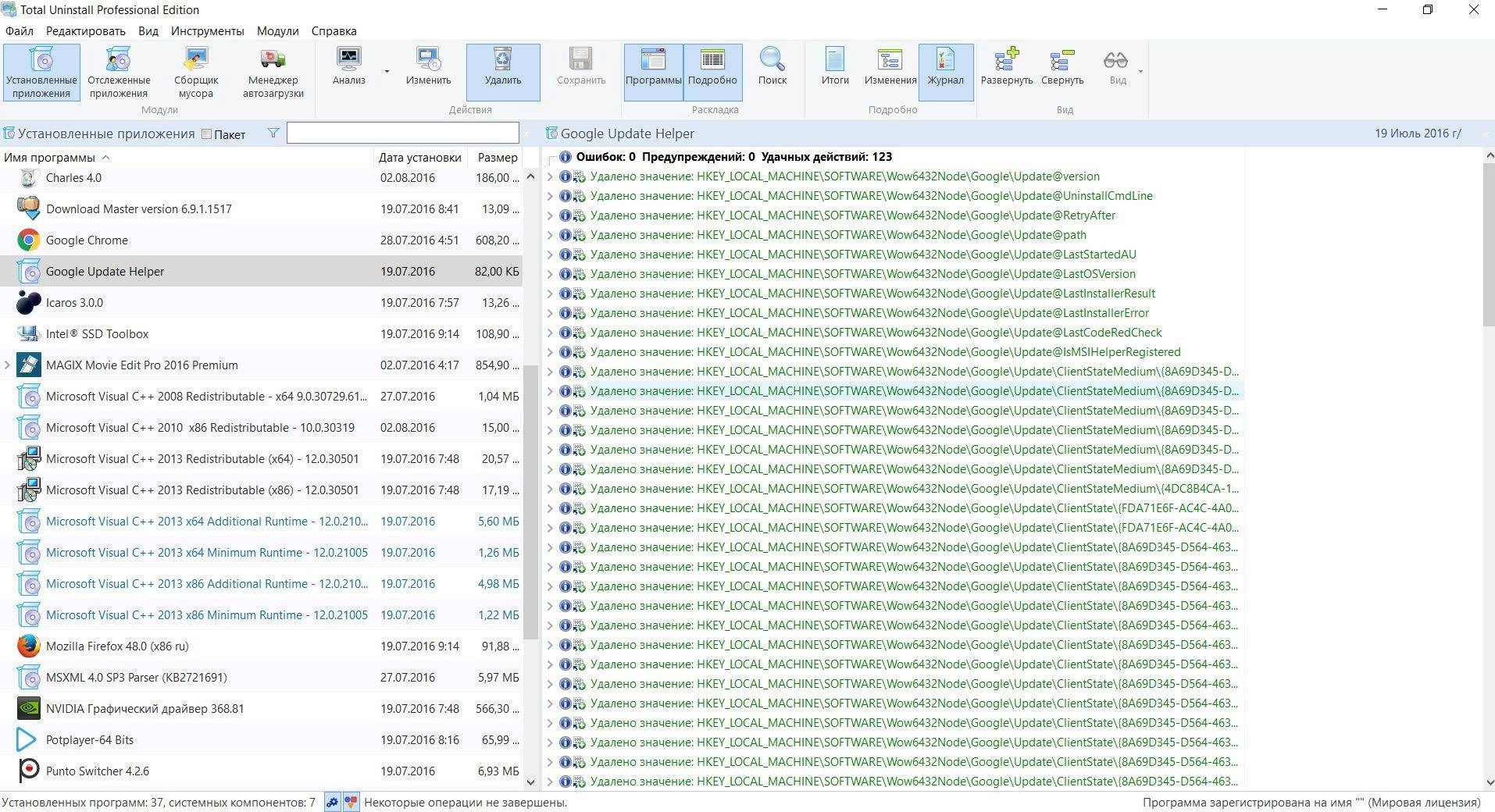Expand the Update@version log entry
This screenshot has width=1495, height=812.
coord(549,176)
